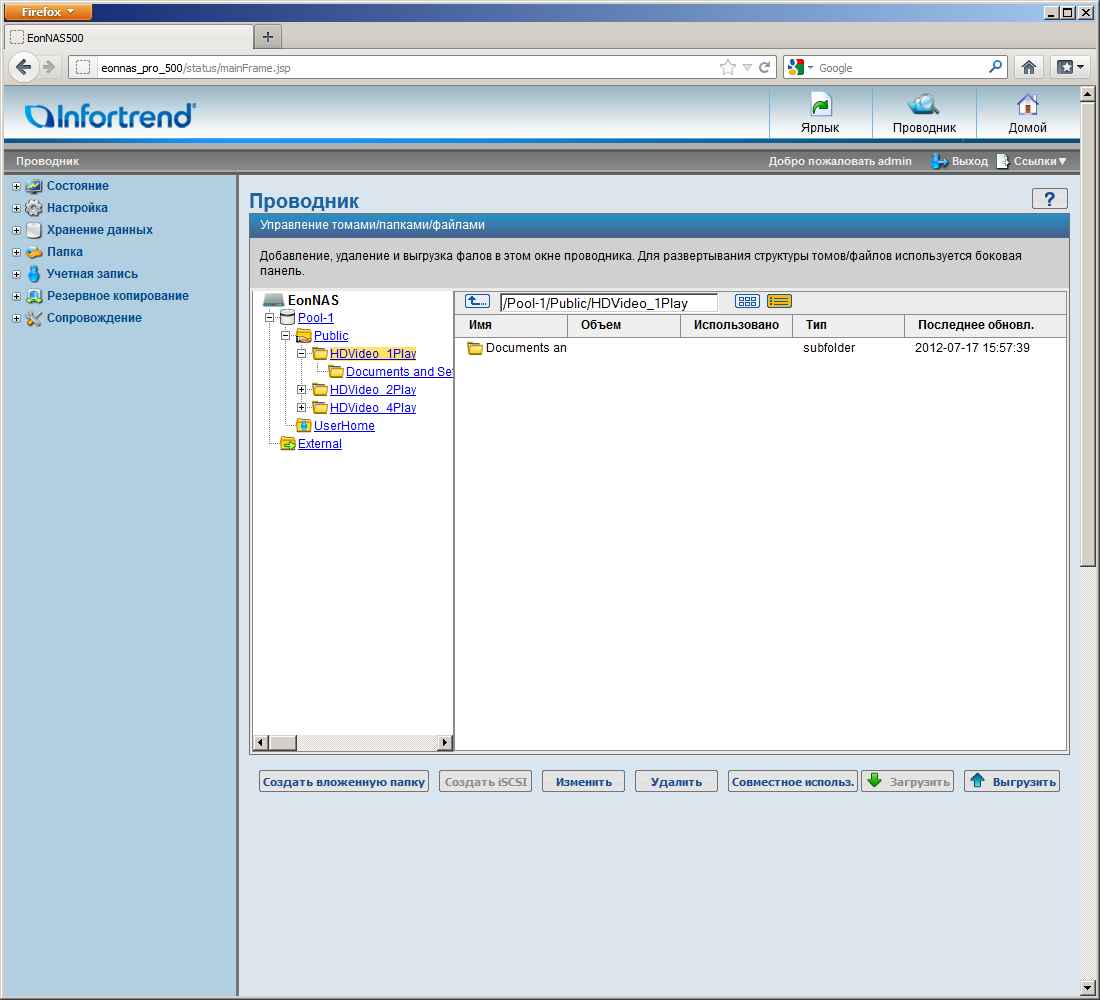Image resolution: width=1100 pixels, height=1000 pixels.
Task: Expand the Состояние sidebar section
Action: pos(16,186)
